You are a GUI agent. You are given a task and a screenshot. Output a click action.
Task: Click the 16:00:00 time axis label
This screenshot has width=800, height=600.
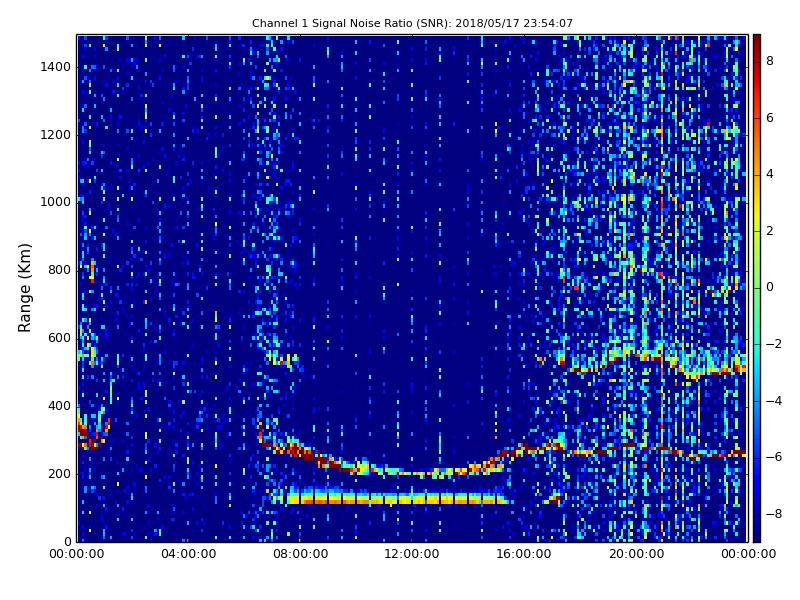[524, 554]
